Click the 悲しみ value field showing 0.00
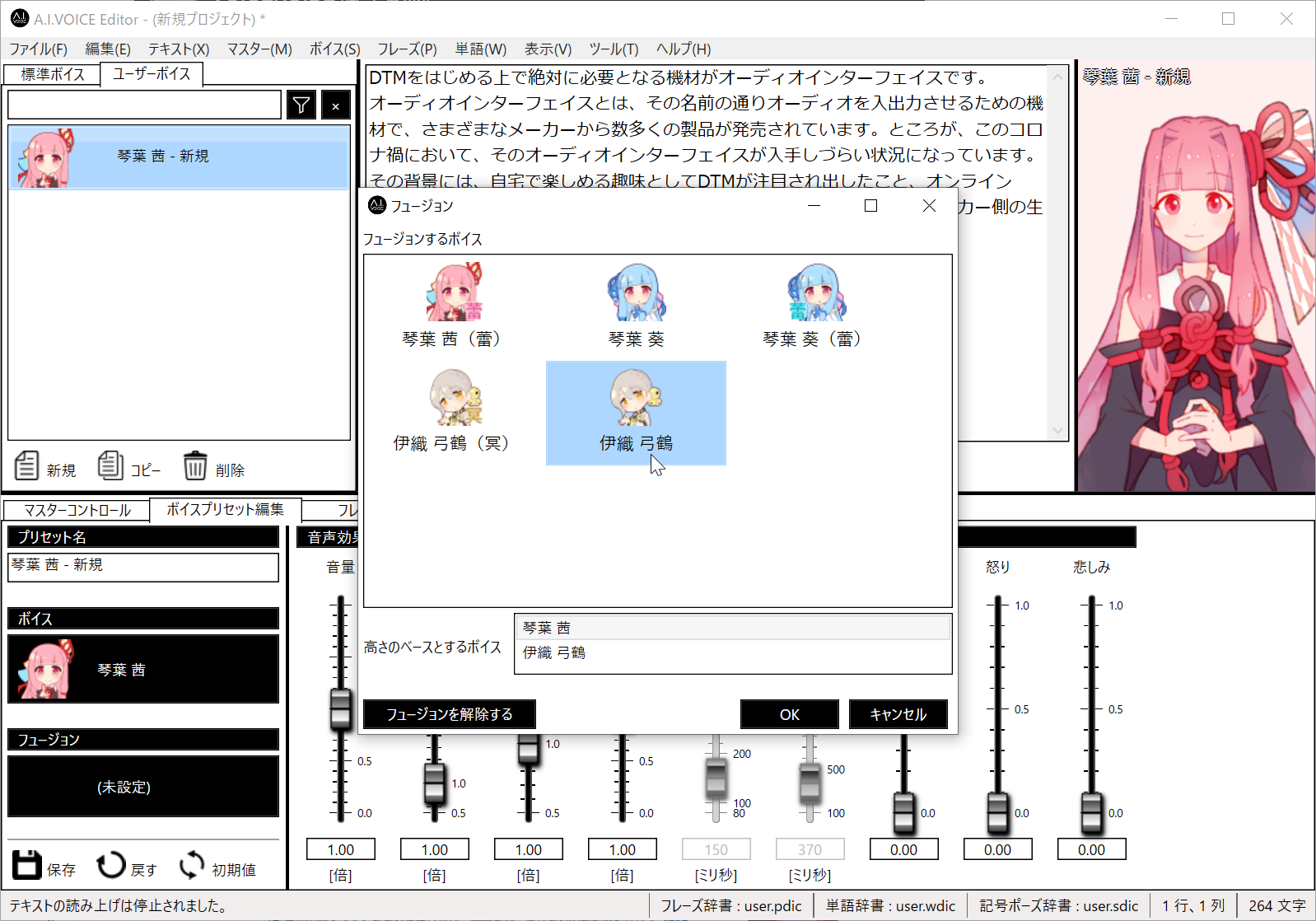Image resolution: width=1316 pixels, height=921 pixels. [x=1091, y=849]
